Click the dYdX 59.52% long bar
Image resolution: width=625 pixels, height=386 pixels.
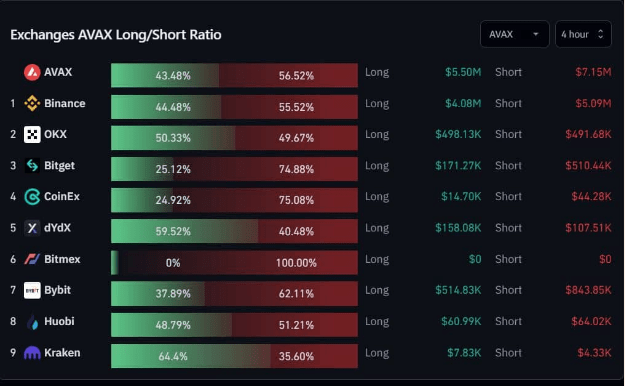coord(185,231)
